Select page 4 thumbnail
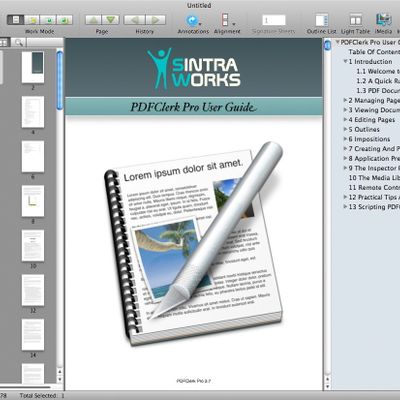The height and width of the screenshot is (400, 400). pyautogui.click(x=33, y=112)
